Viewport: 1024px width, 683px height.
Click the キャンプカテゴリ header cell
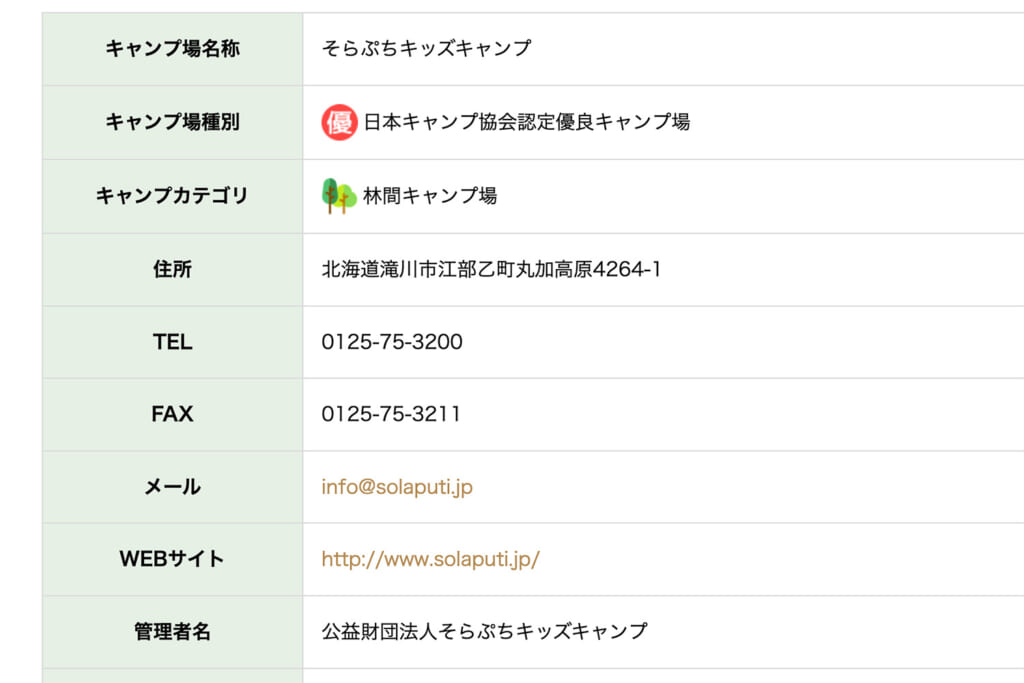coord(173,196)
